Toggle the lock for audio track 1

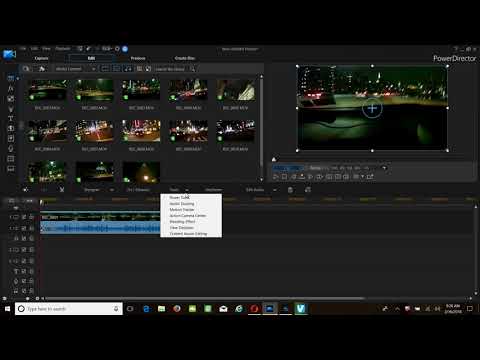click(31, 228)
